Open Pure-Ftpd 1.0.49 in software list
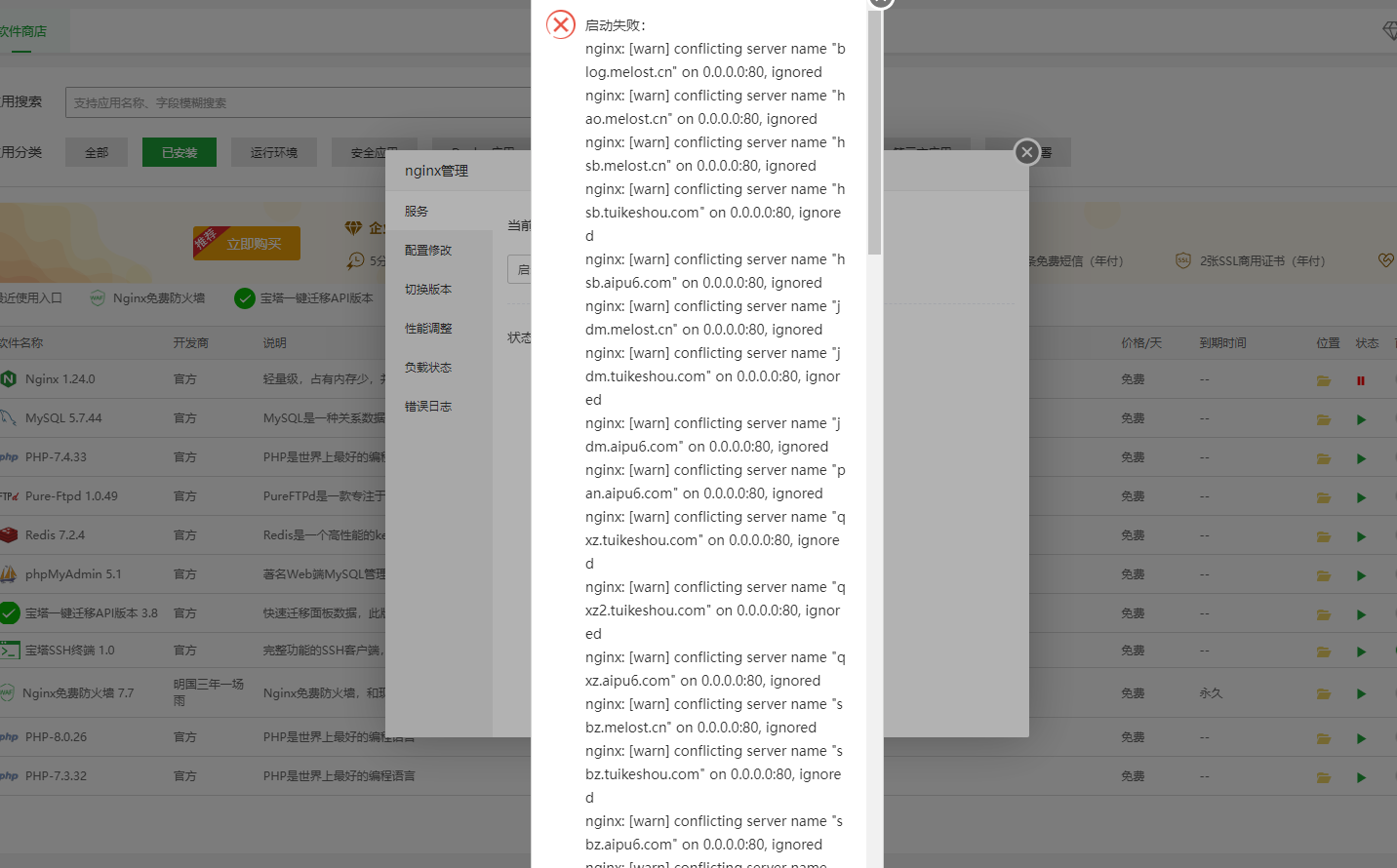 coord(71,495)
